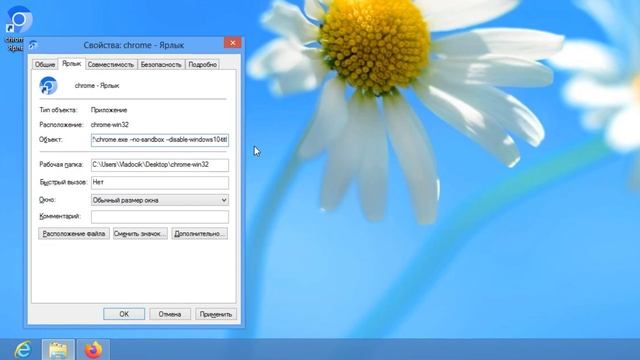This screenshot has height=360, width=640.
Task: Switch to the Общие tab
Action: 44,64
